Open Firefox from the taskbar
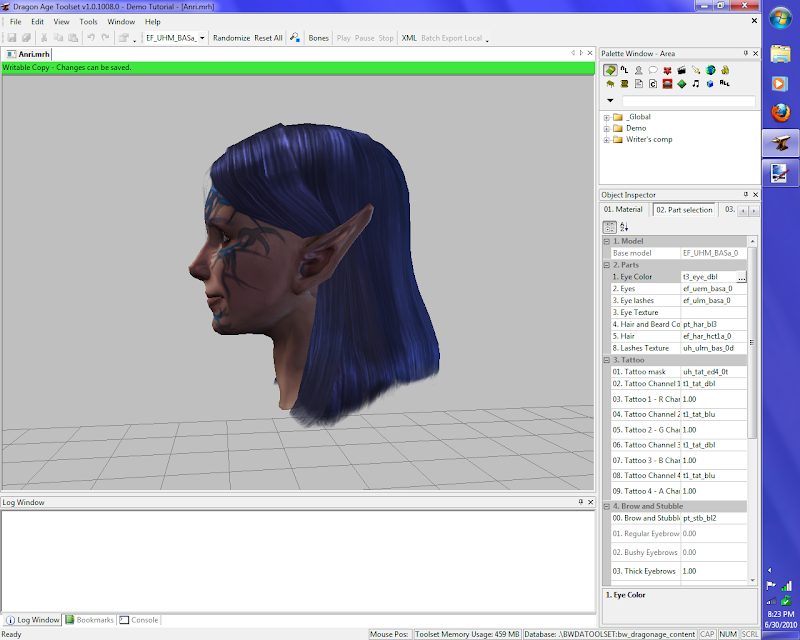 click(780, 114)
